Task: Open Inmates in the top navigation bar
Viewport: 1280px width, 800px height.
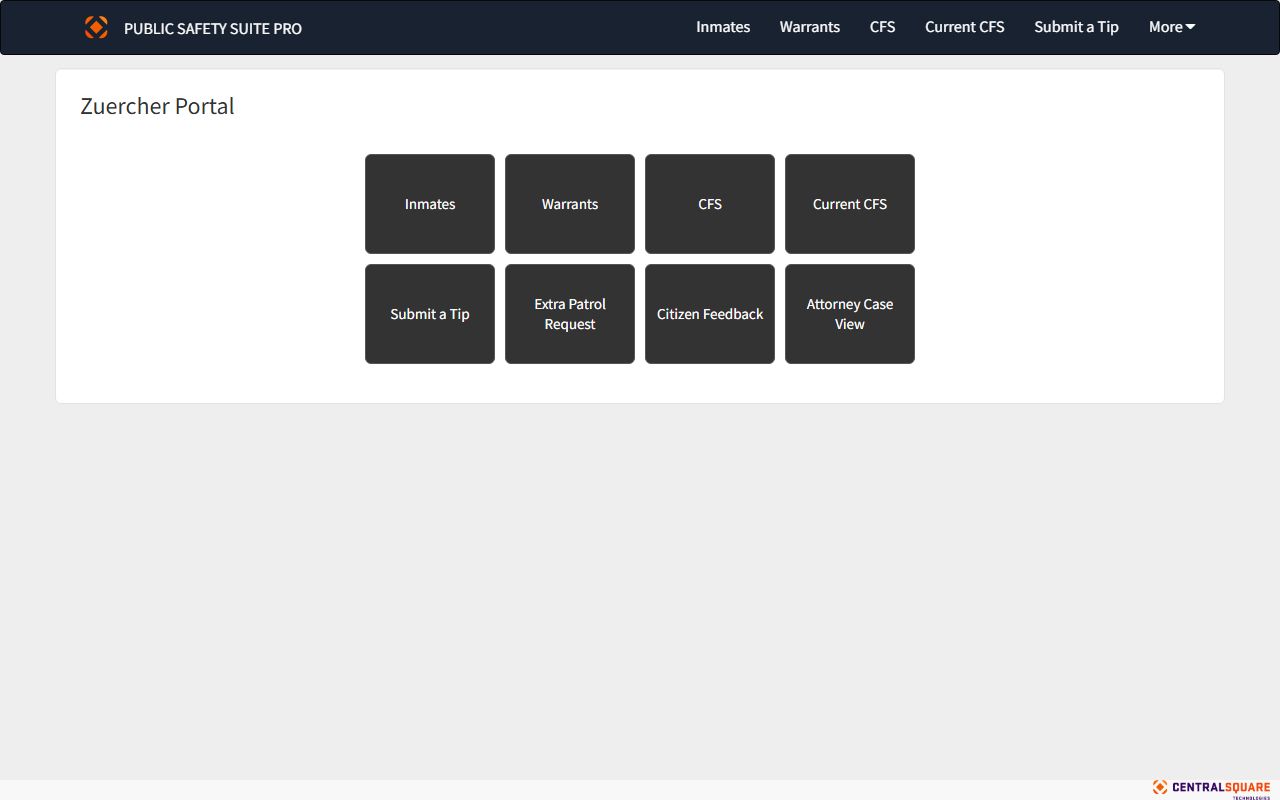Action: pyautogui.click(x=723, y=27)
